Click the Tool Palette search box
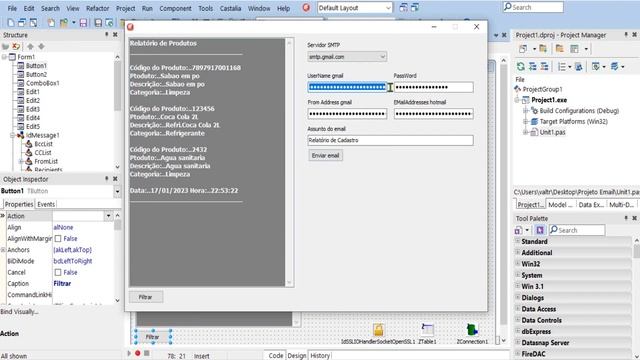Viewport: 640px width, 360px height. [x=577, y=230]
